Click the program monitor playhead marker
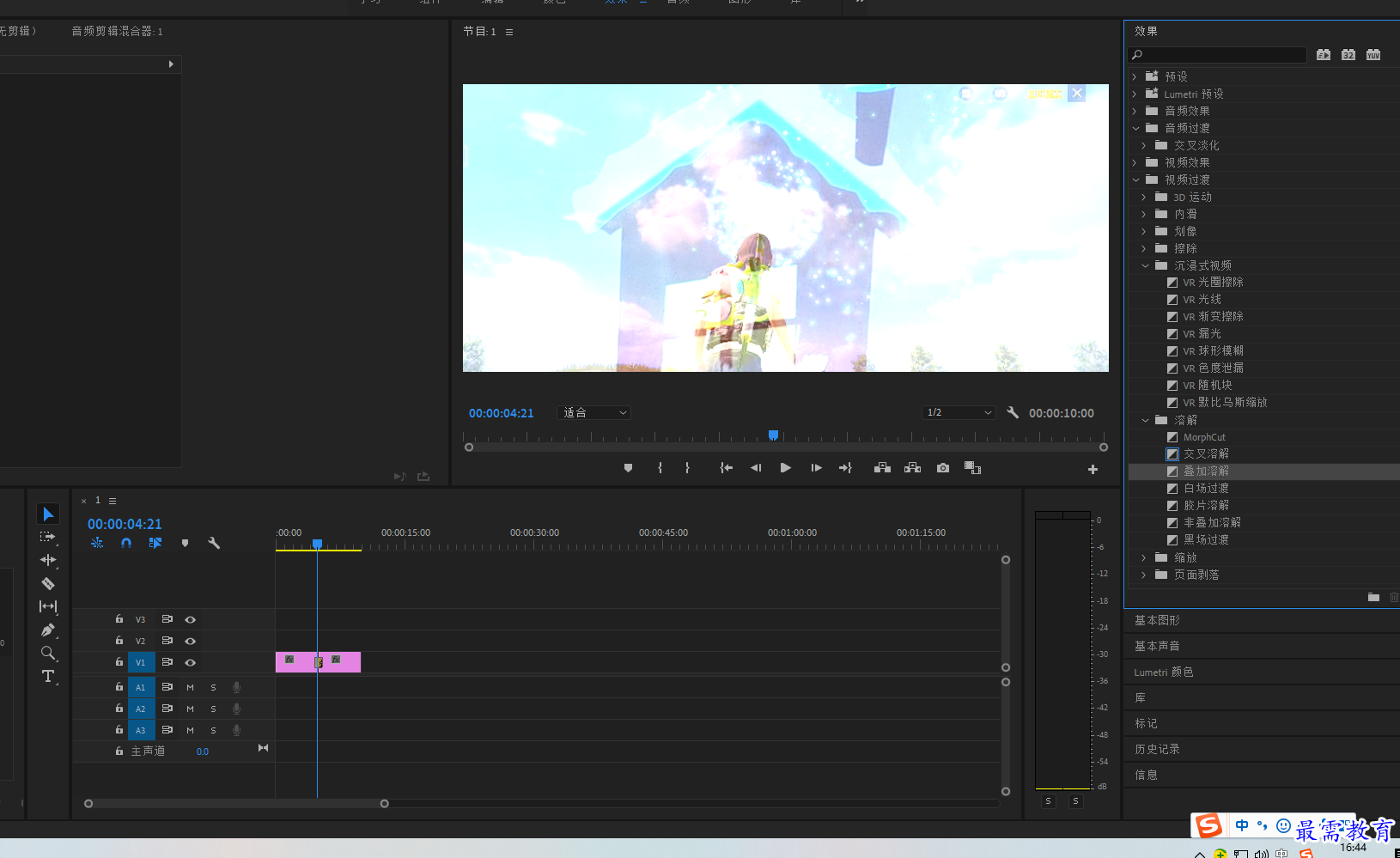 [x=773, y=435]
